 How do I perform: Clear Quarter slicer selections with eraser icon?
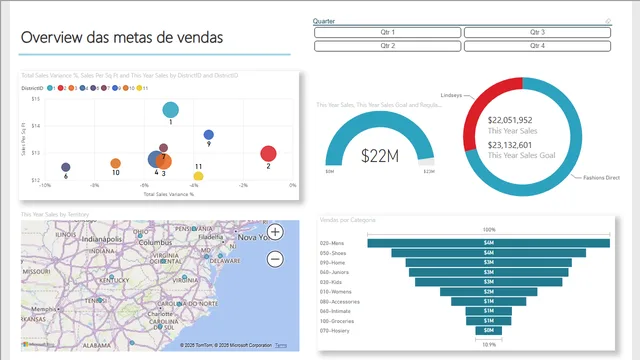click(608, 21)
